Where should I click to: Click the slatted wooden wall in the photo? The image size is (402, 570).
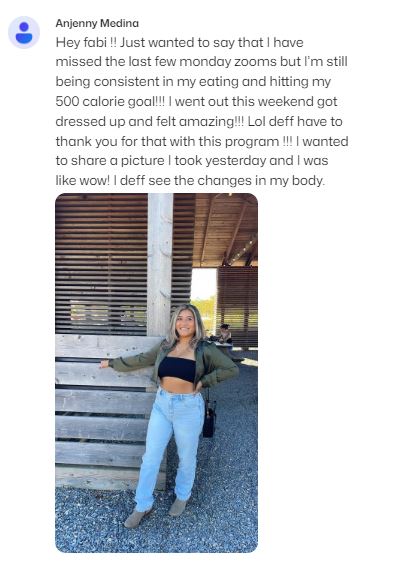tap(101, 264)
